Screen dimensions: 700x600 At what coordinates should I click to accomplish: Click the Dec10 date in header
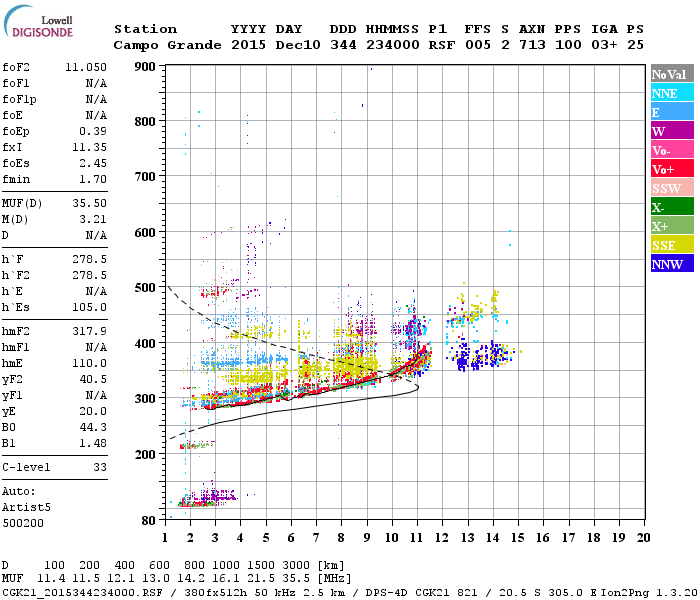point(298,45)
